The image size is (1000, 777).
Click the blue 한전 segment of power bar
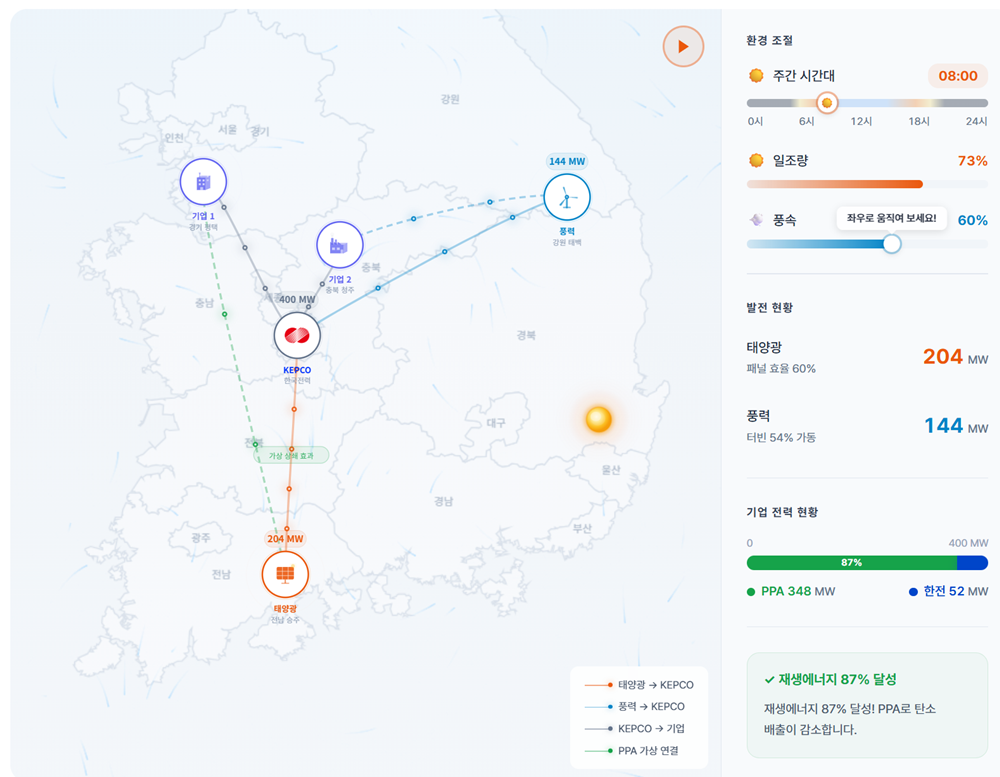[973, 563]
